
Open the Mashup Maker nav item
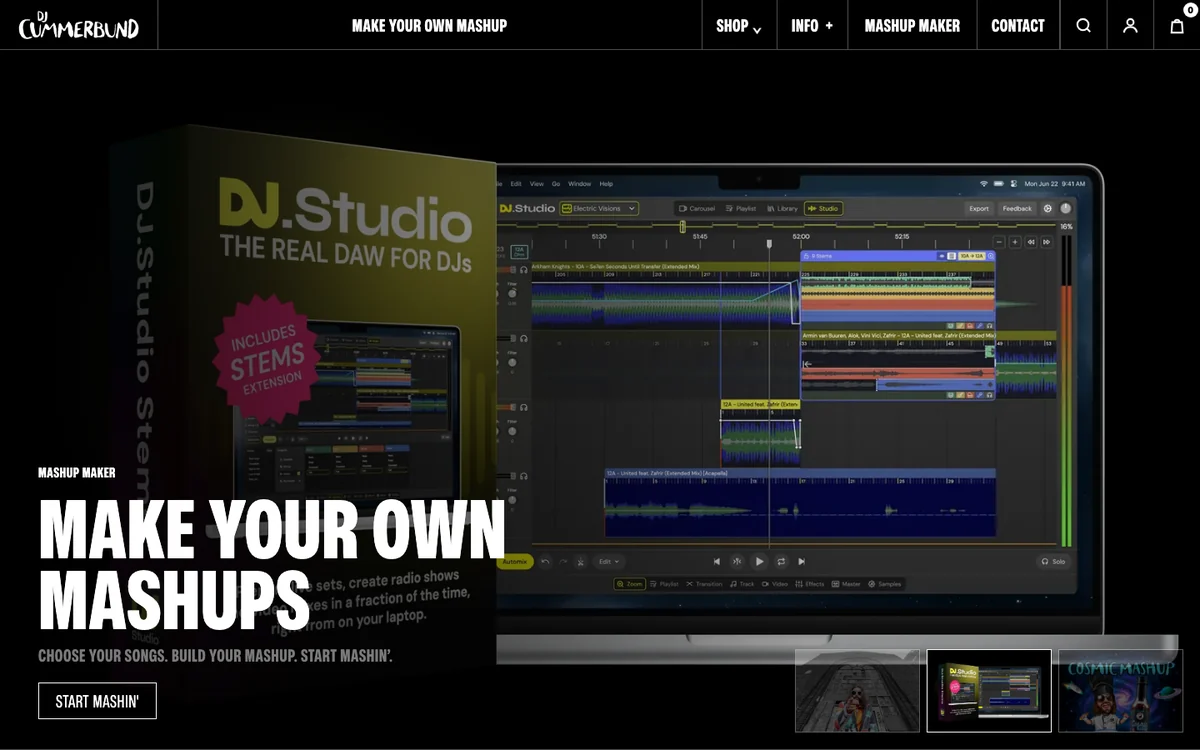[912, 26]
